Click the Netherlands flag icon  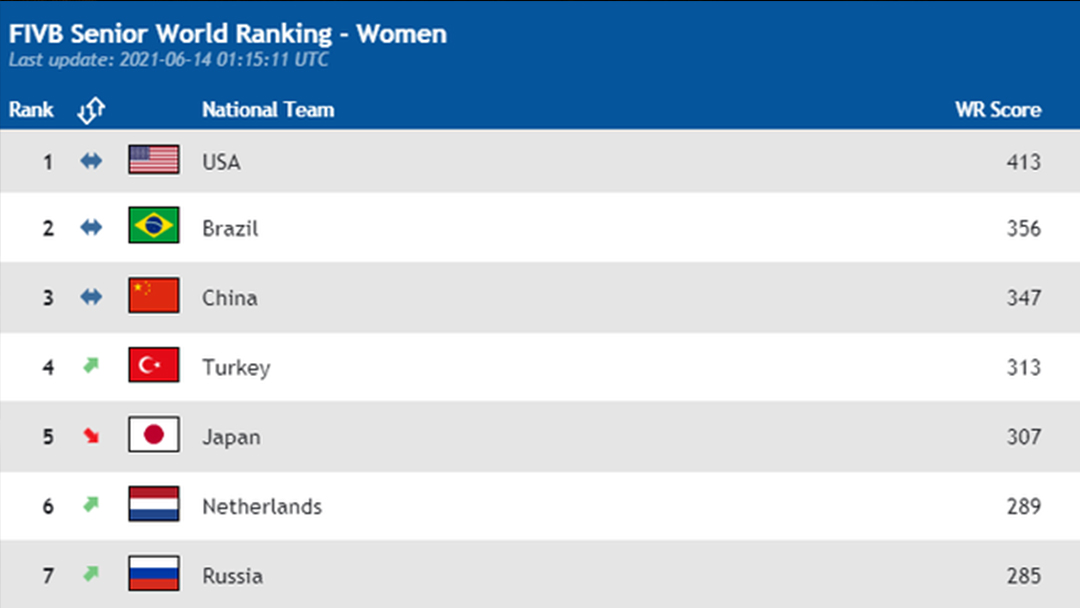(154, 504)
